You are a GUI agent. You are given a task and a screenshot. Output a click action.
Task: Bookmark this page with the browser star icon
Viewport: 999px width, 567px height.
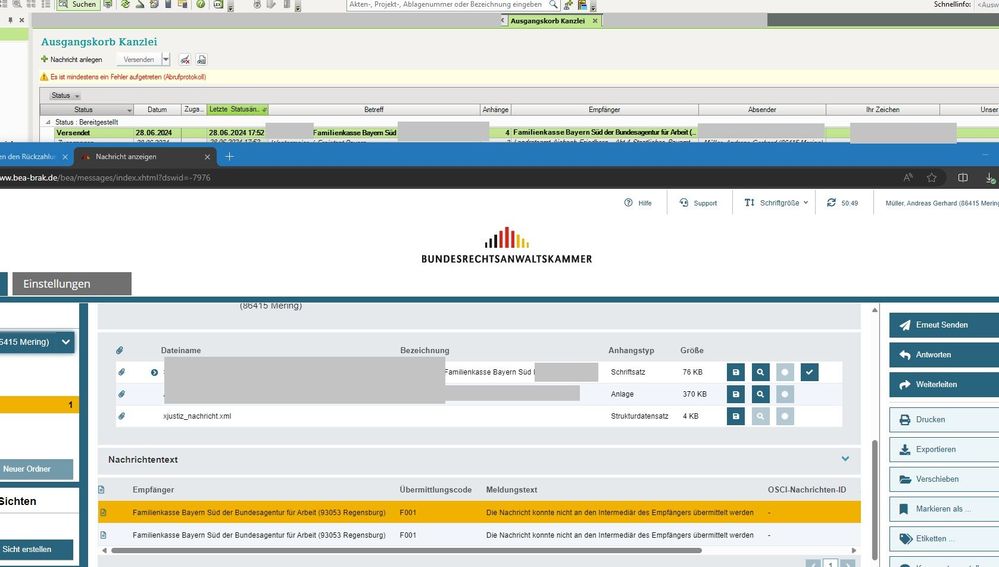click(x=931, y=178)
